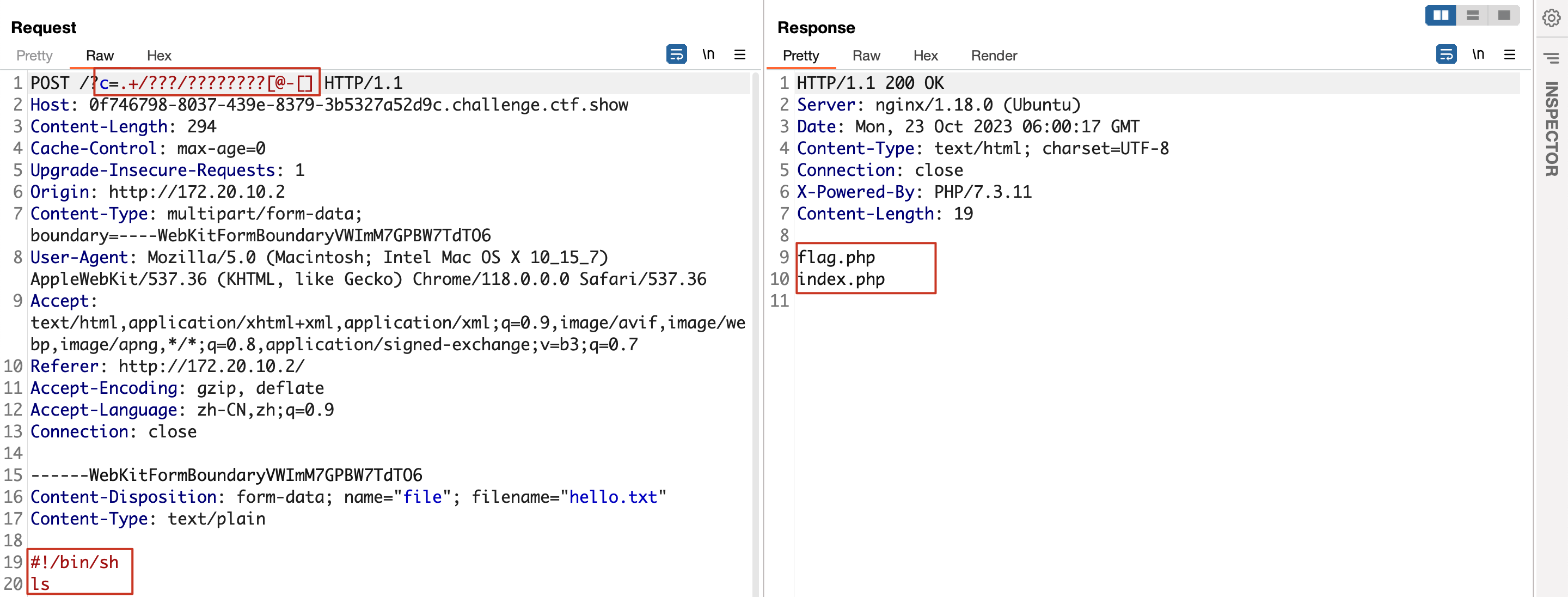
Task: Click the ls command in request body
Action: point(40,585)
